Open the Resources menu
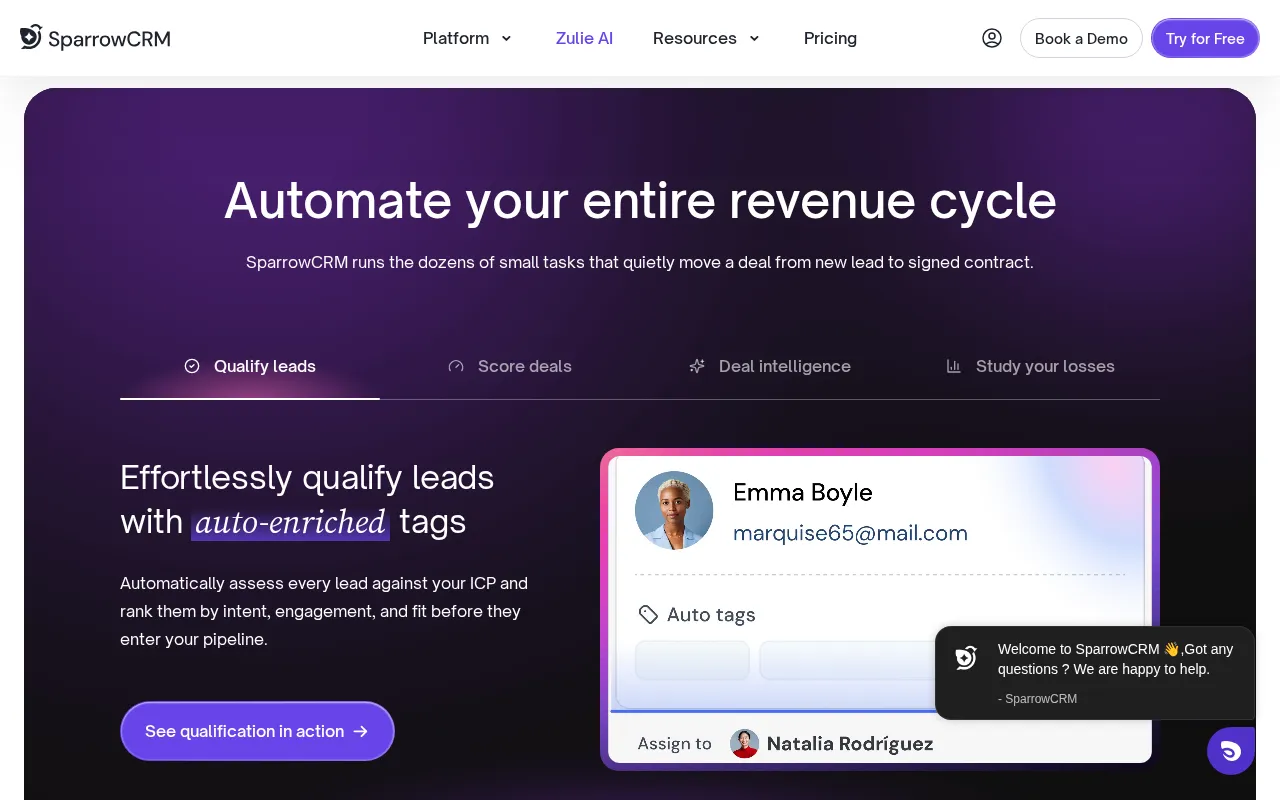The image size is (1280, 800). tap(706, 38)
